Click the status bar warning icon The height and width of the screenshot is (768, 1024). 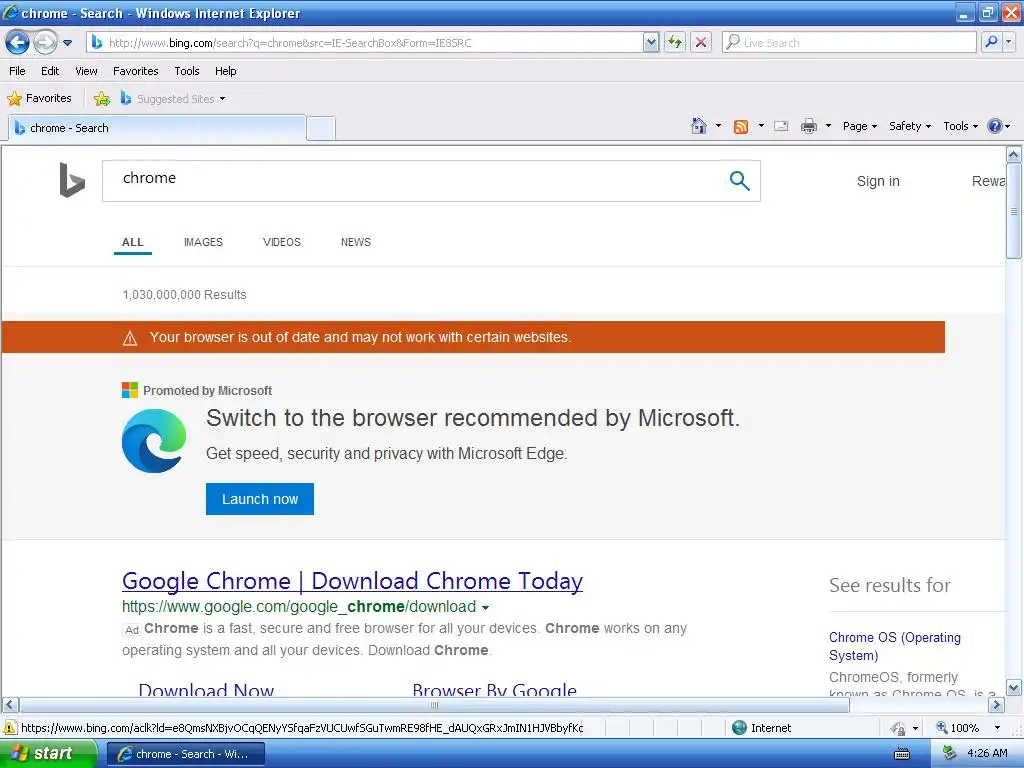10,728
